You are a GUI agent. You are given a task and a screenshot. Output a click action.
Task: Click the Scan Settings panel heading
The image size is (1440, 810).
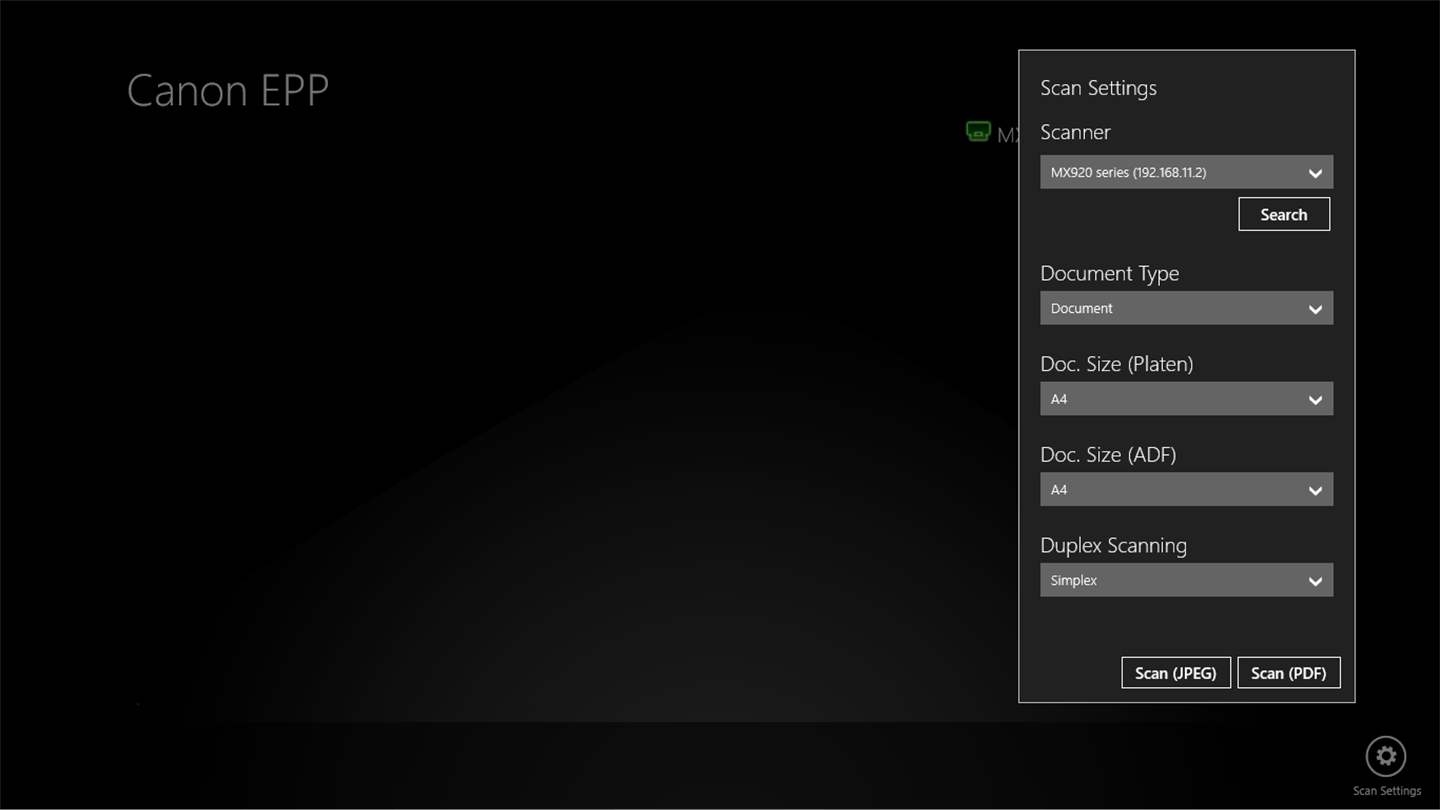[1098, 88]
